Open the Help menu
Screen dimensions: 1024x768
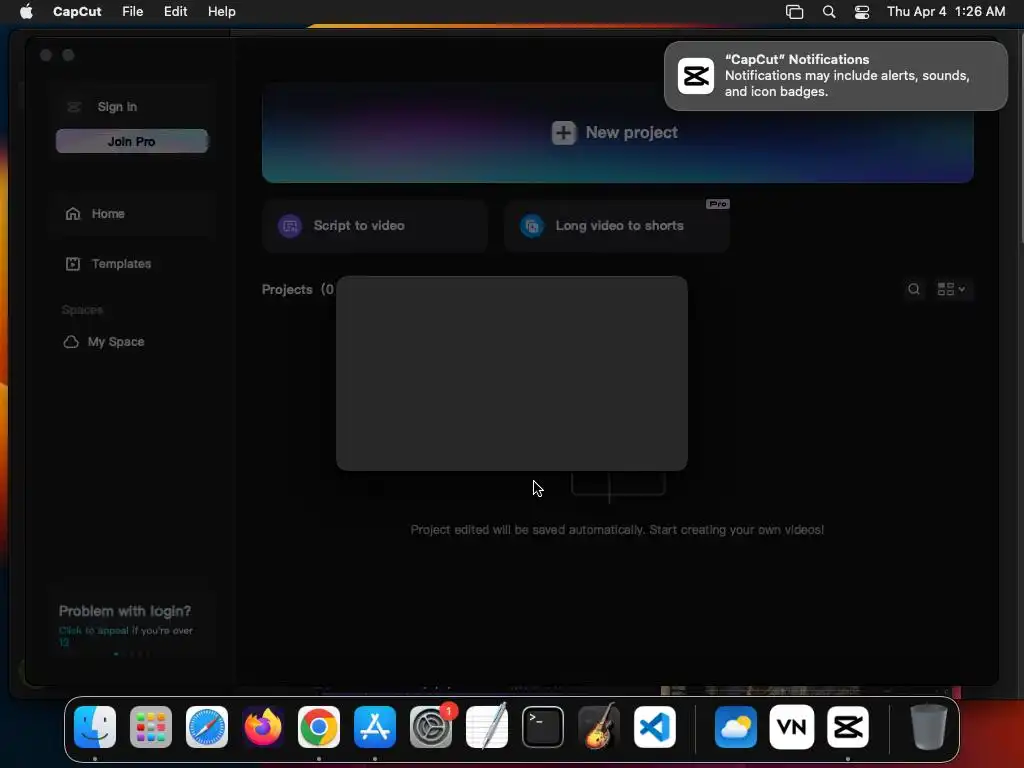(x=221, y=11)
